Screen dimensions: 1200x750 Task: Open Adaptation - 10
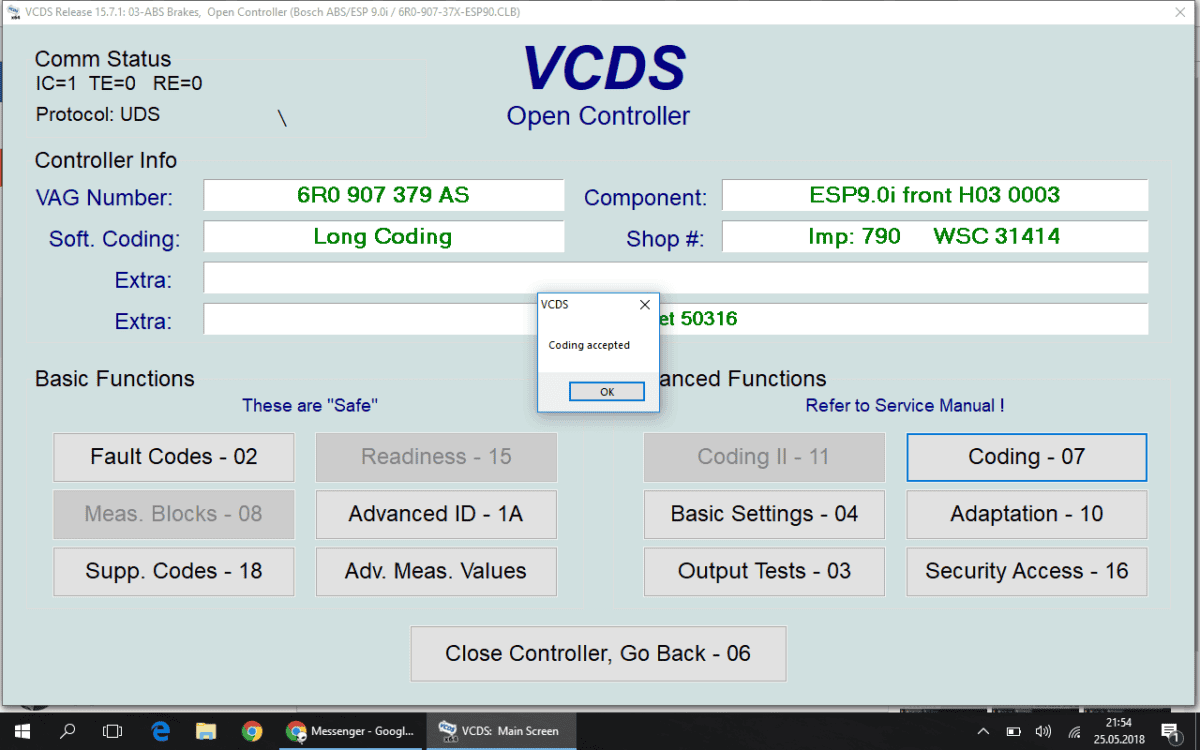pos(1027,514)
